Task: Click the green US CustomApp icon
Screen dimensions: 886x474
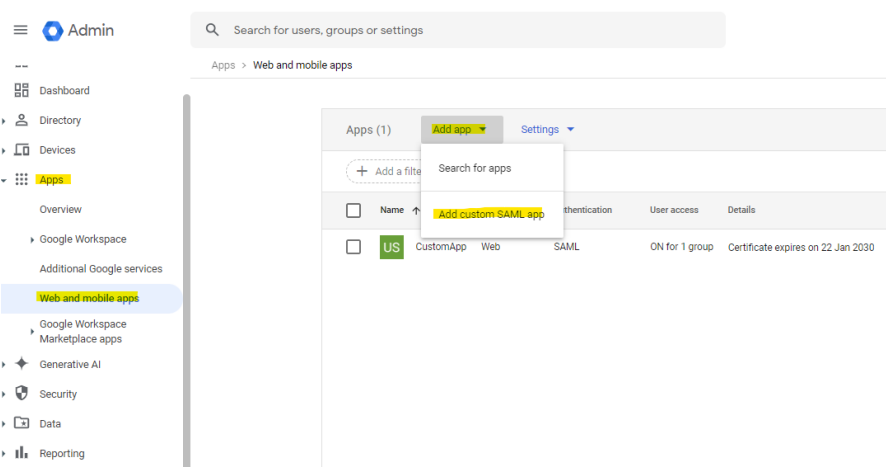Action: pos(392,247)
